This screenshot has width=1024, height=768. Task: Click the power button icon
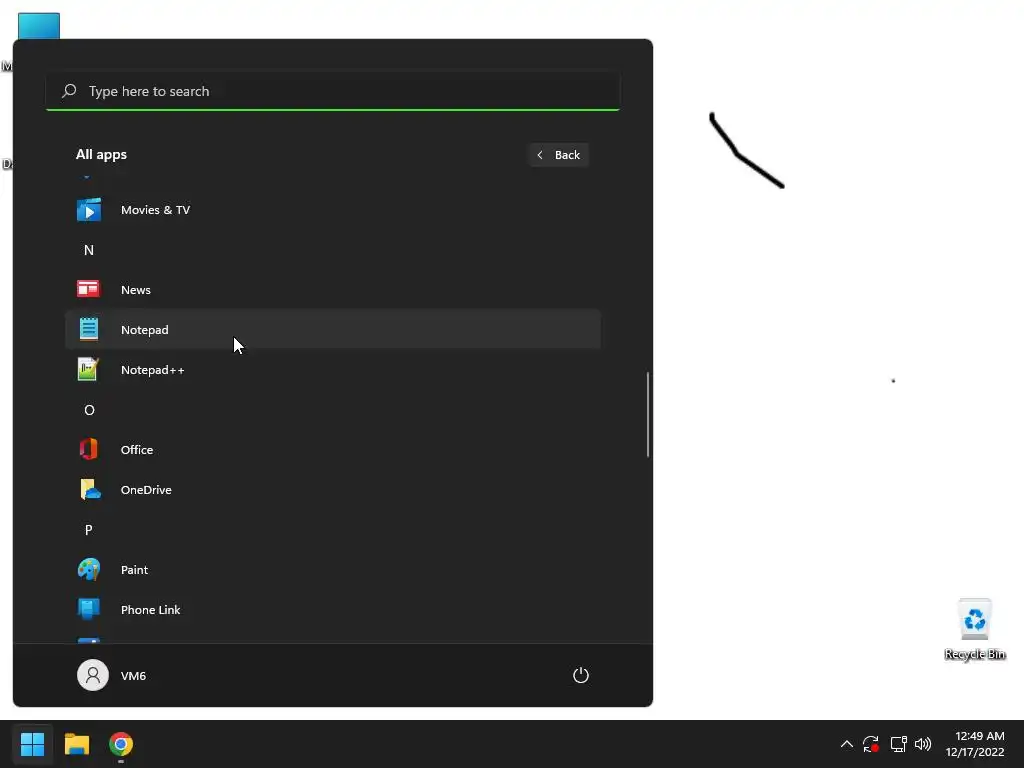[581, 675]
